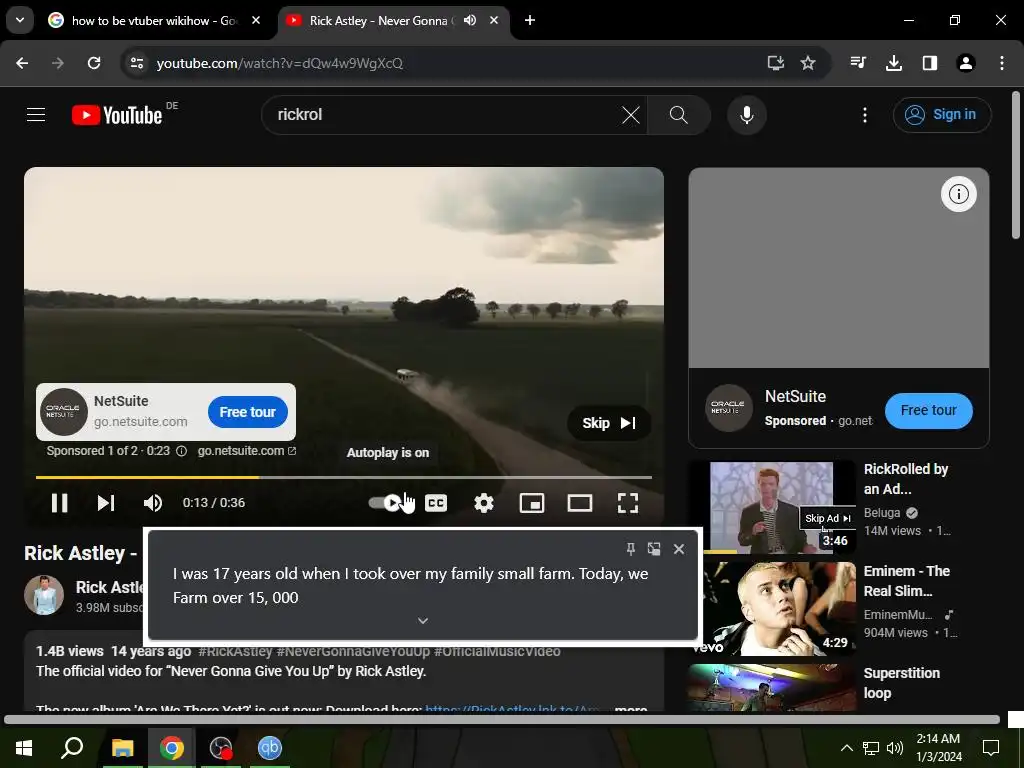This screenshot has height=768, width=1024.
Task: Open the ad info icon beside Sponsored
Action: [182, 451]
